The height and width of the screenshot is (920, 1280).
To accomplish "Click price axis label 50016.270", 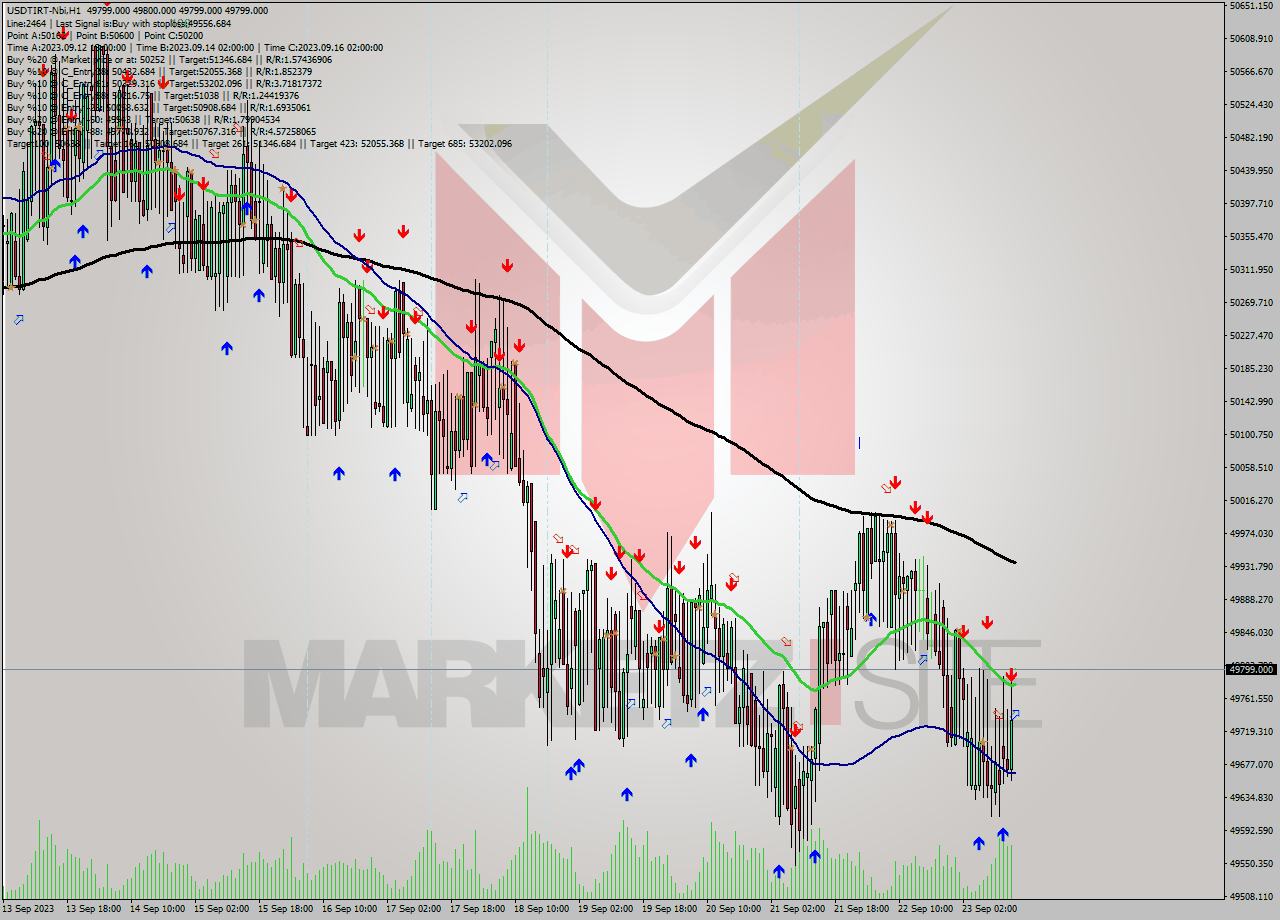I will click(1252, 500).
